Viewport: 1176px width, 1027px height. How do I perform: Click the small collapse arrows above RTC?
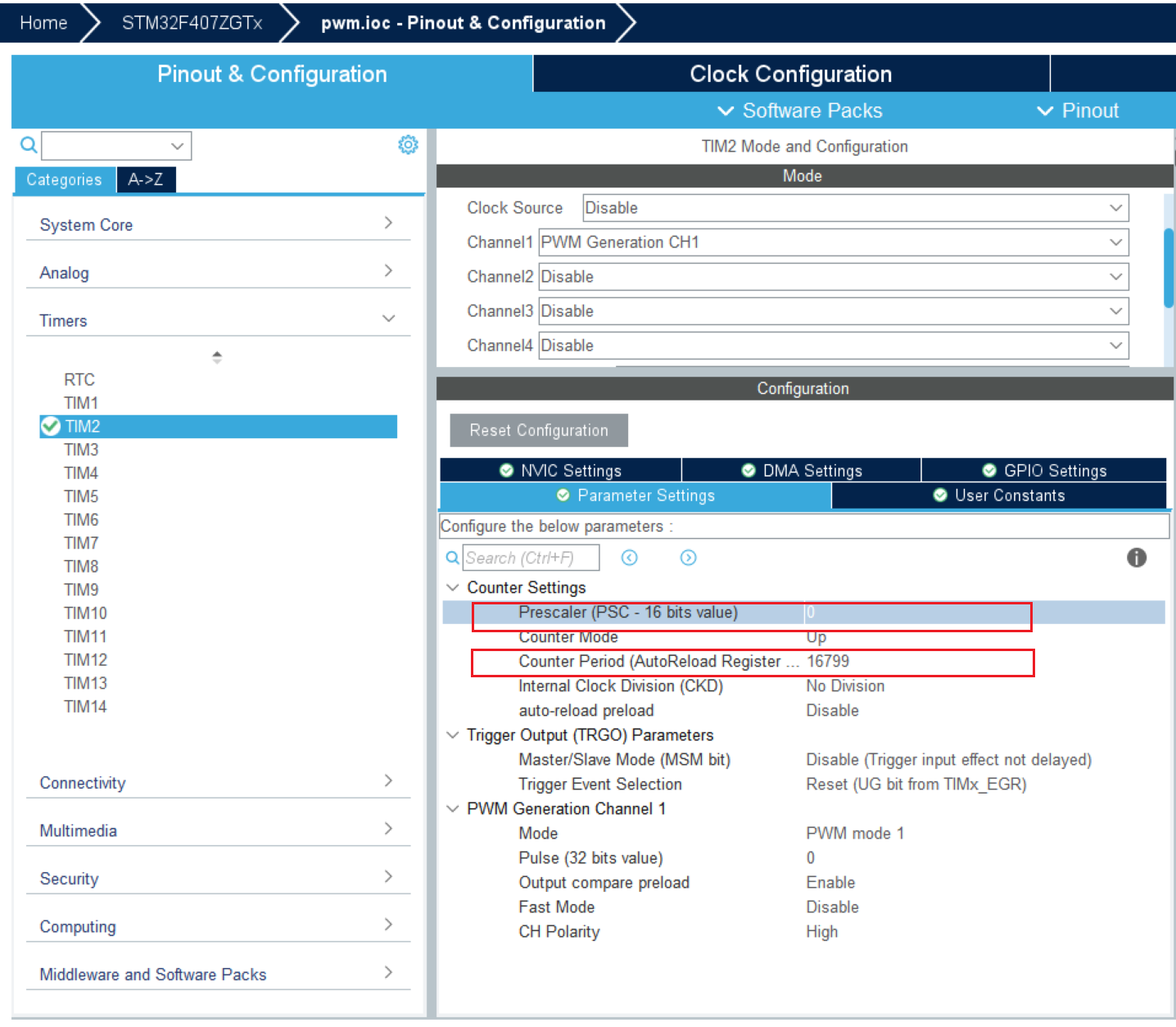pos(217,357)
